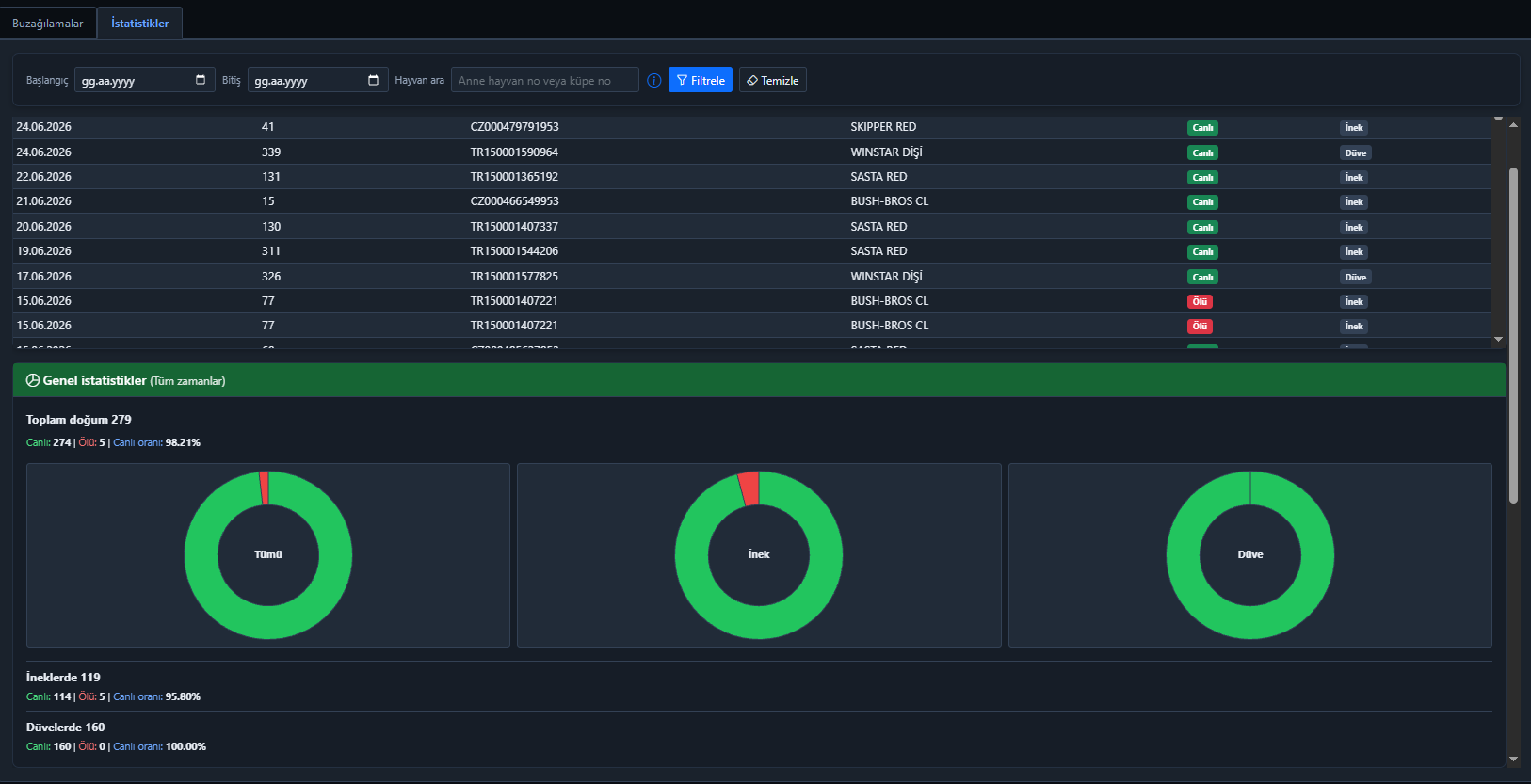Select ear tag TR150001407337
Image resolution: width=1531 pixels, height=784 pixels.
point(514,227)
